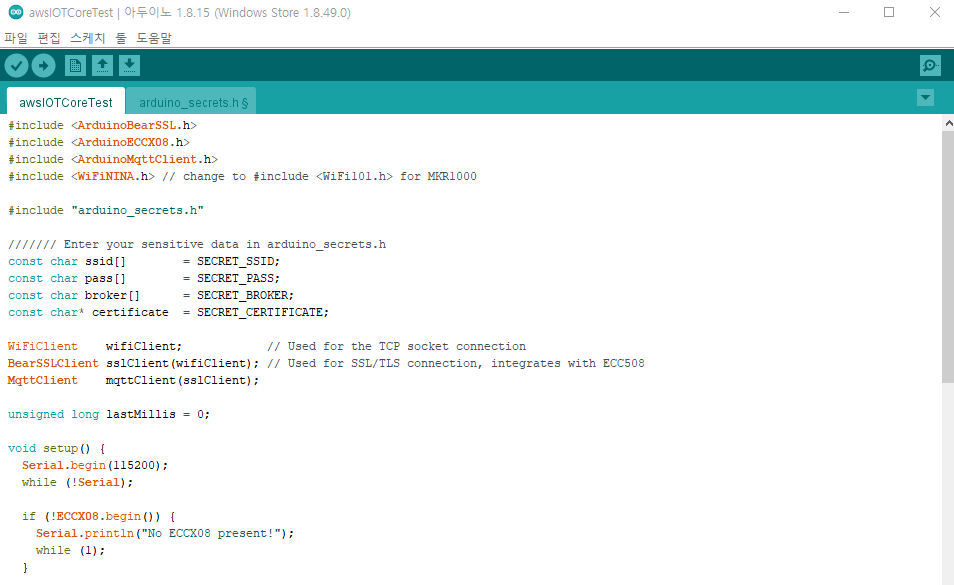Click on SECRET_SSID in the code
This screenshot has height=585, width=954.
pos(236,261)
